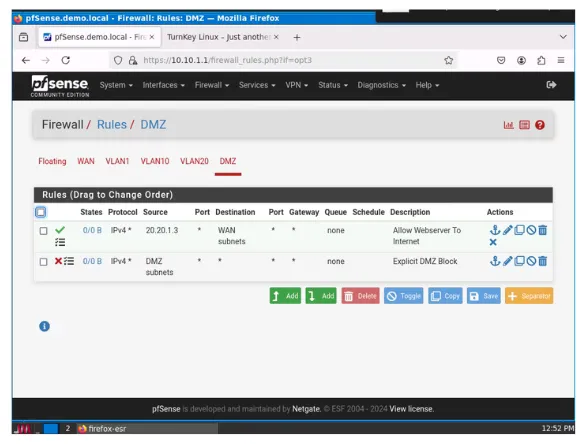The height and width of the screenshot is (444, 587).
Task: Expand the Diagnostics menu
Action: click(381, 85)
